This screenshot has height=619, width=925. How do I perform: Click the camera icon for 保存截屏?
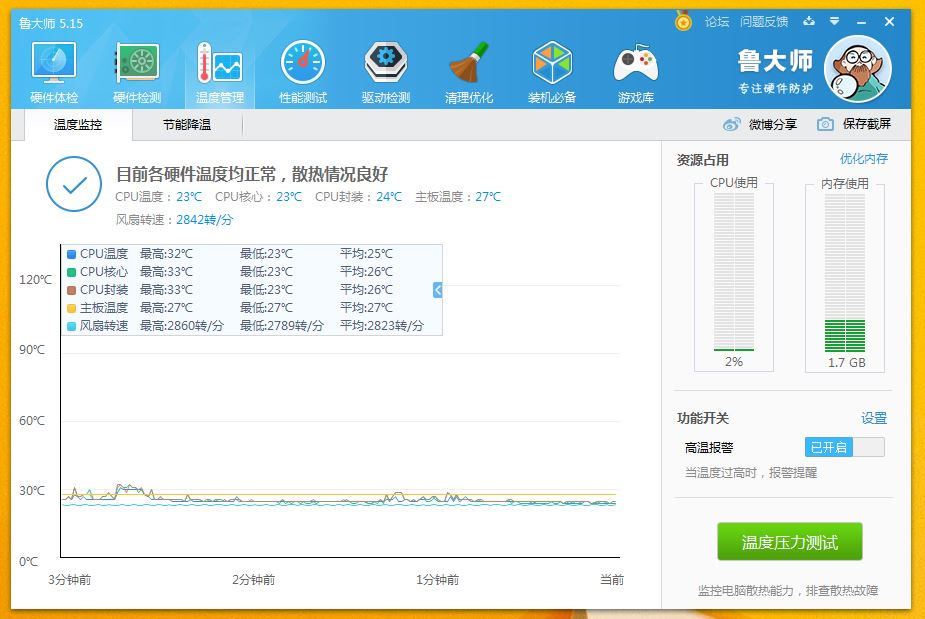tap(825, 124)
